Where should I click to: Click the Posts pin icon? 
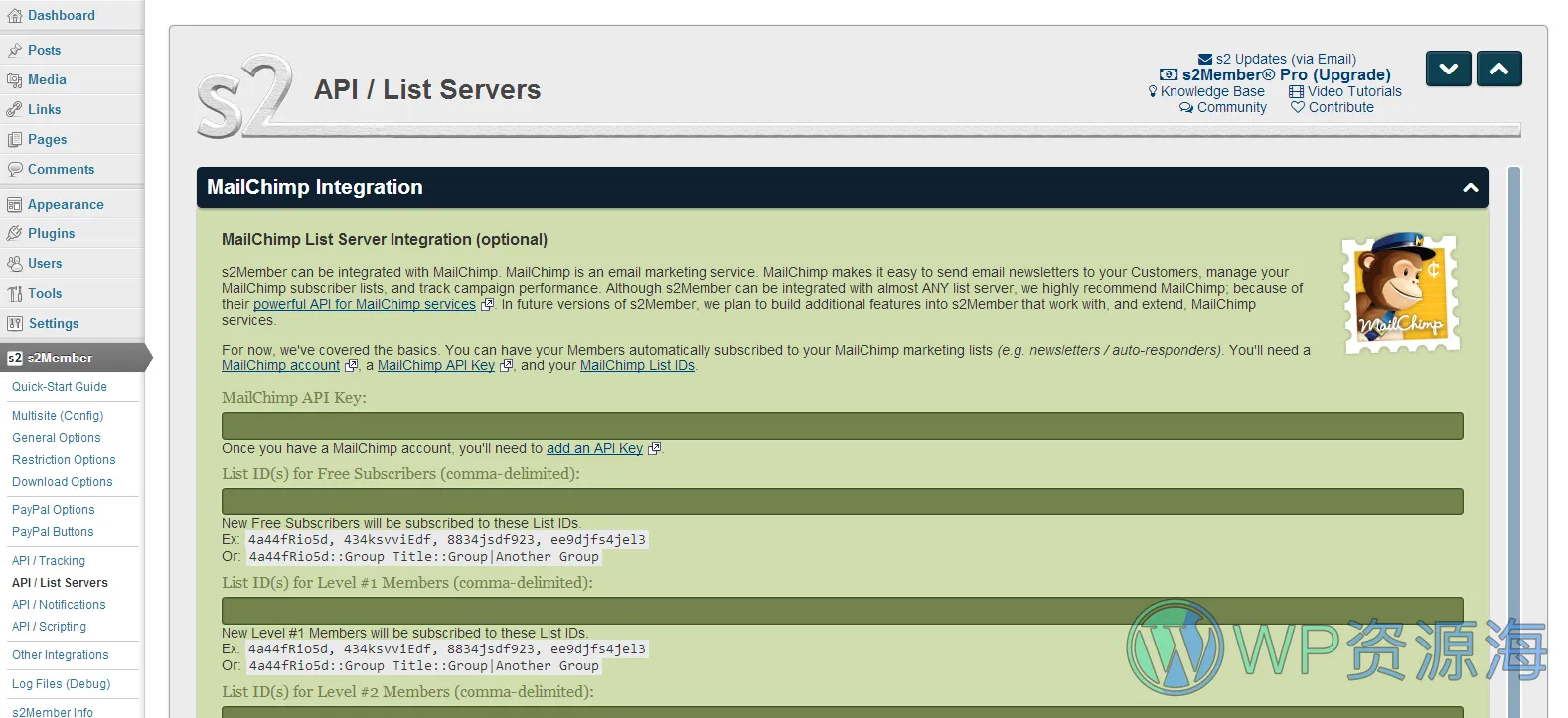(15, 50)
